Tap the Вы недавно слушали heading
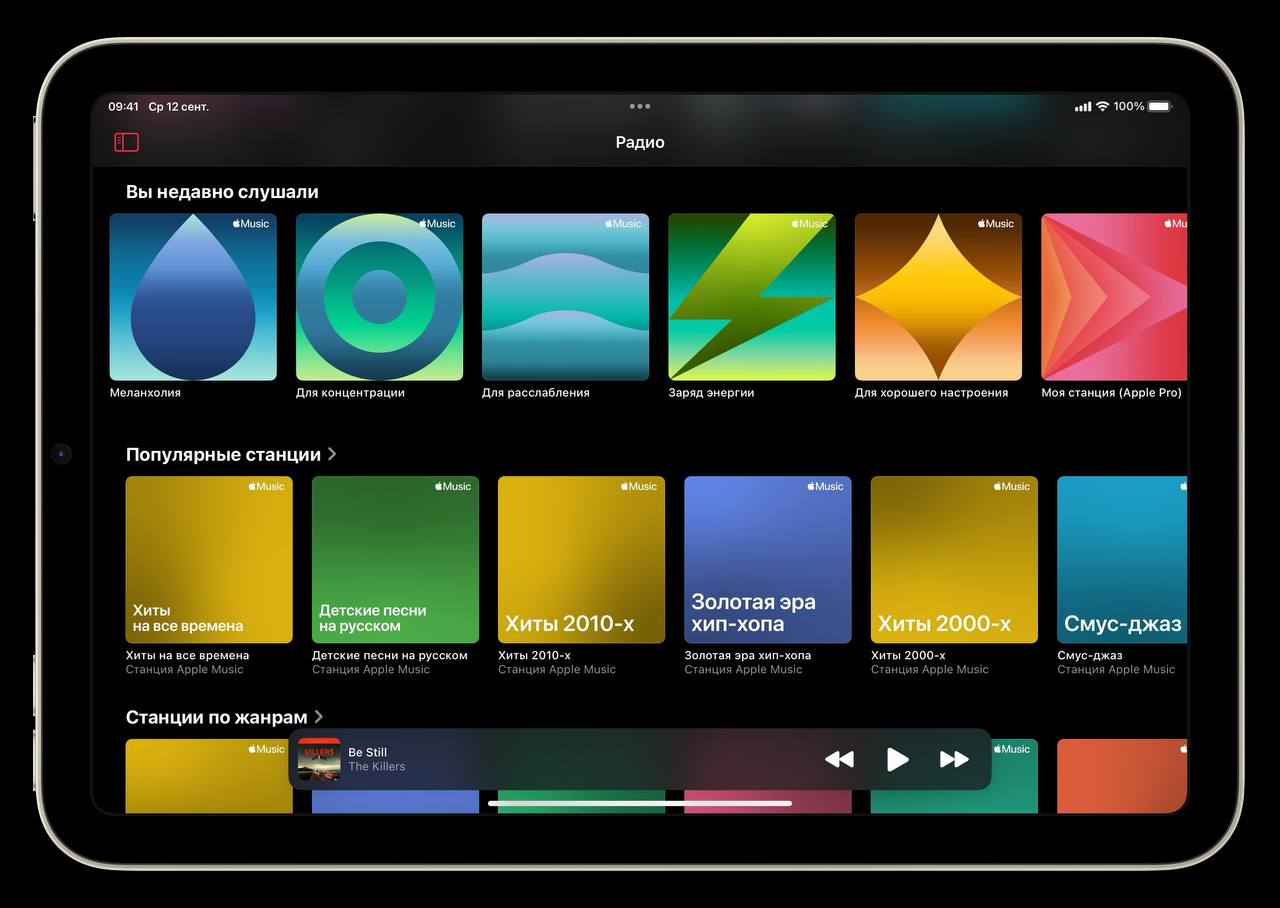Viewport: 1280px width, 908px height. pos(222,192)
